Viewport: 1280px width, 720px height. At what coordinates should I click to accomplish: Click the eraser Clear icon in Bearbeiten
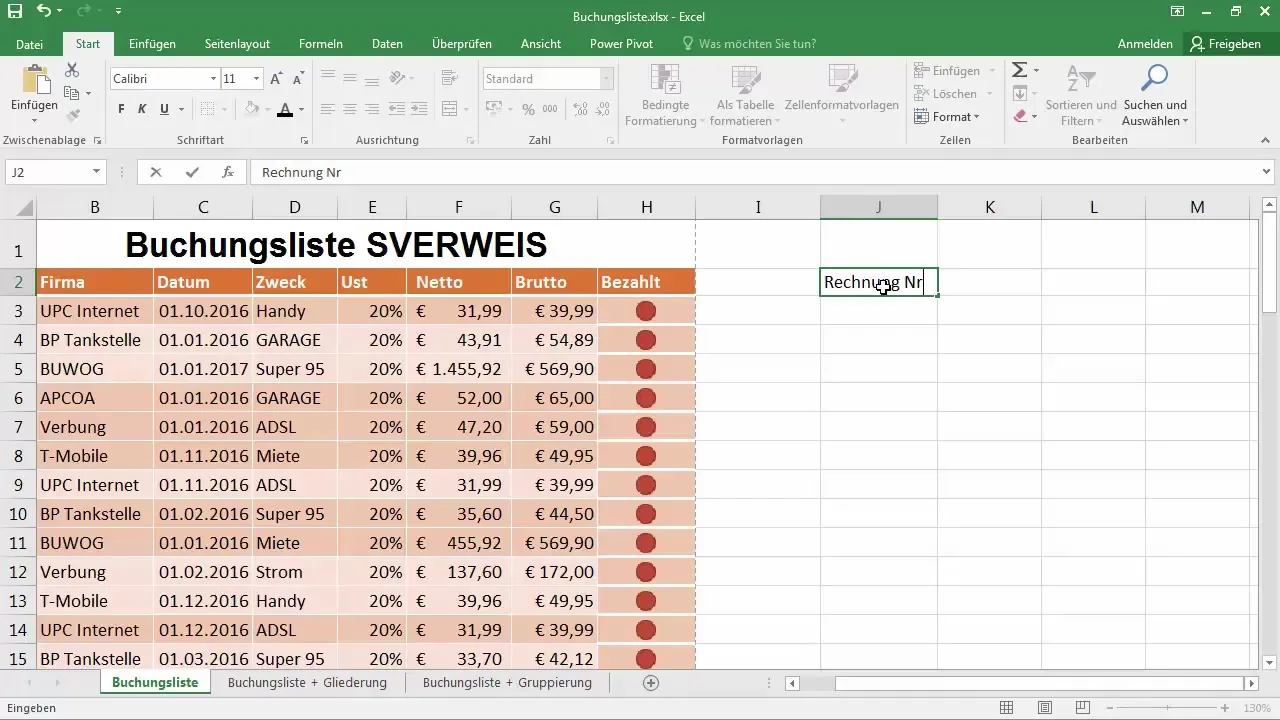click(x=1019, y=116)
